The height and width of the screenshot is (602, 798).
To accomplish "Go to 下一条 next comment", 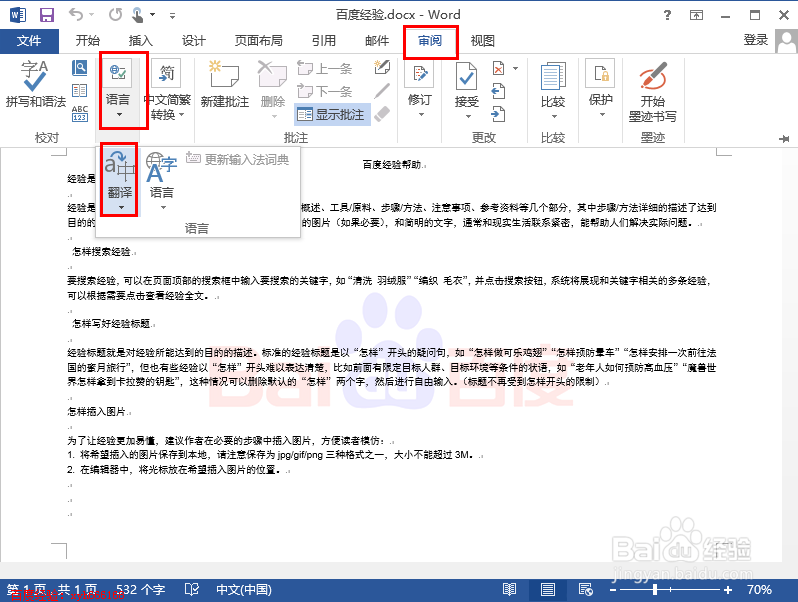I will tap(325, 91).
